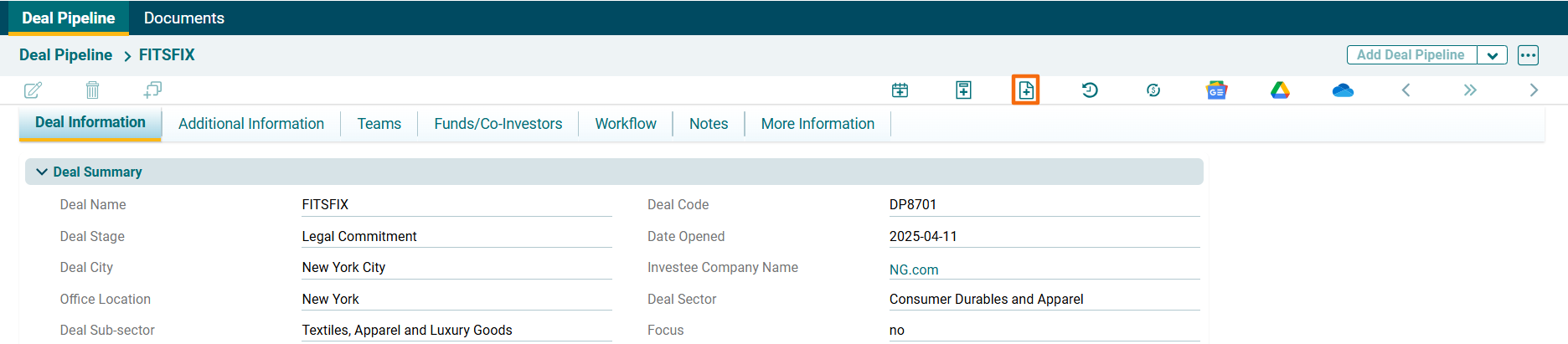Viewport: 1568px width, 344px height.
Task: Open the Funds/Co-Investors tab
Action: pyautogui.click(x=498, y=124)
